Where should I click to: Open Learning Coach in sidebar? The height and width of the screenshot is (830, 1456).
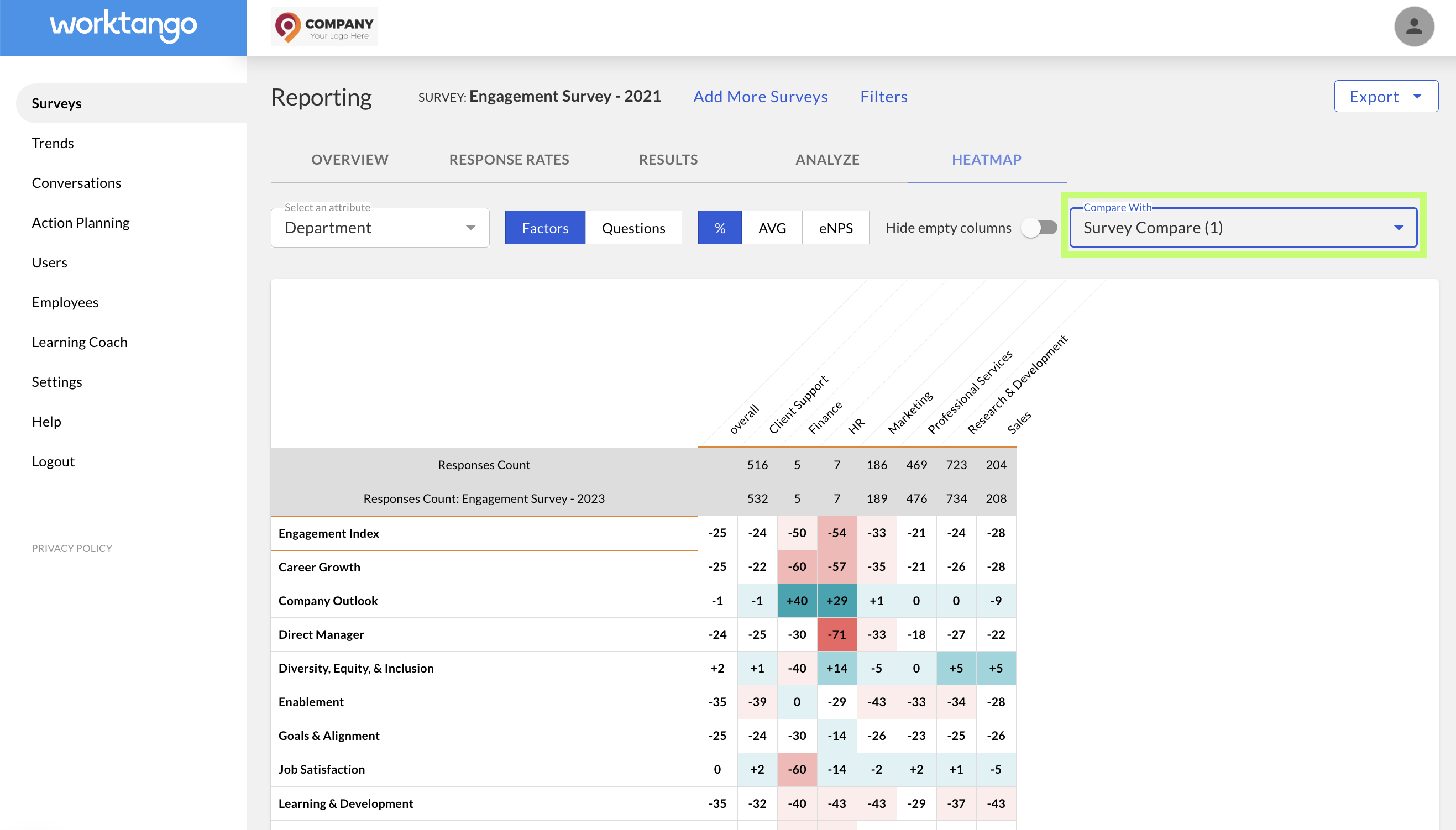click(x=80, y=342)
